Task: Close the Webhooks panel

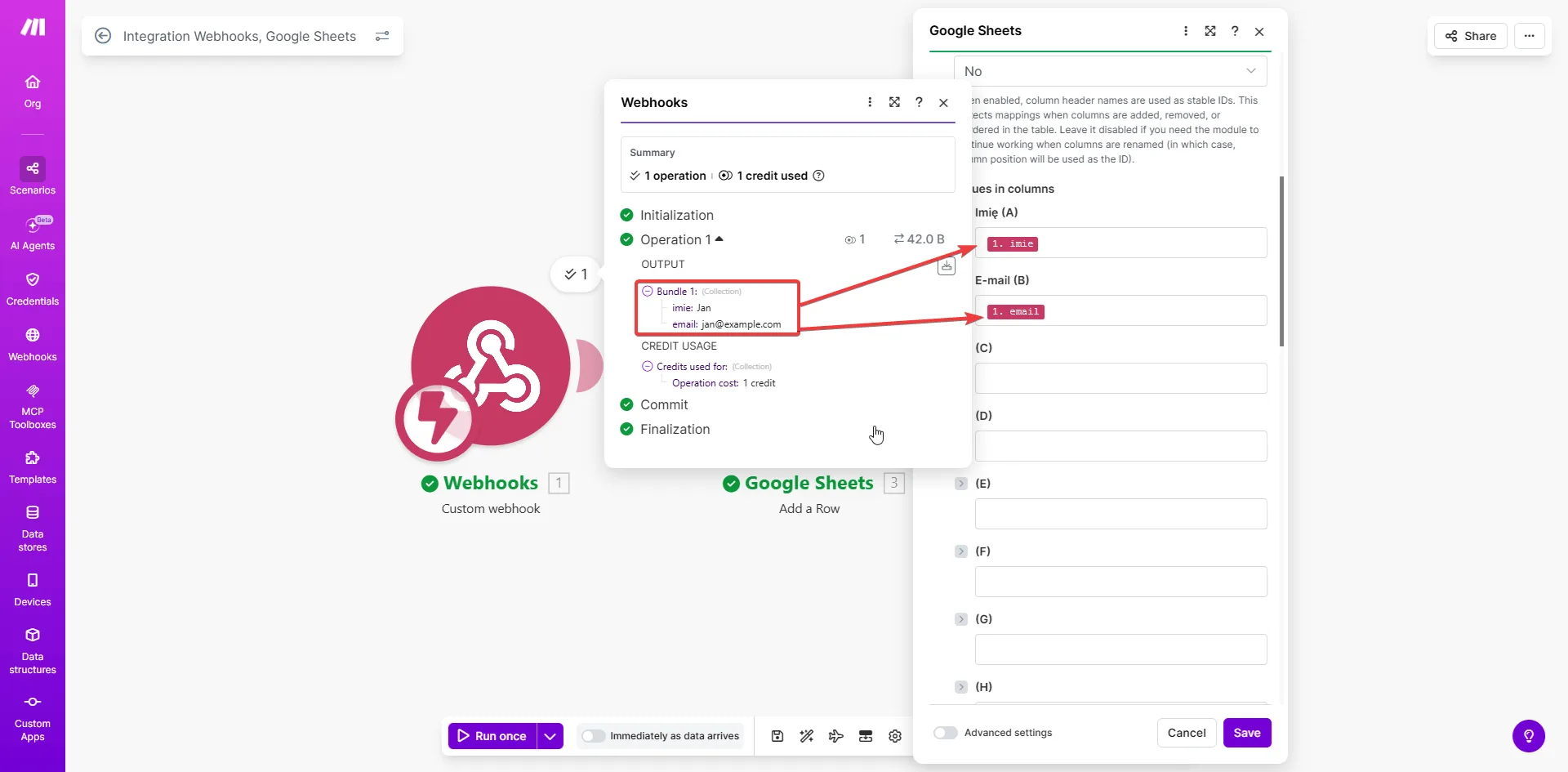Action: [943, 102]
